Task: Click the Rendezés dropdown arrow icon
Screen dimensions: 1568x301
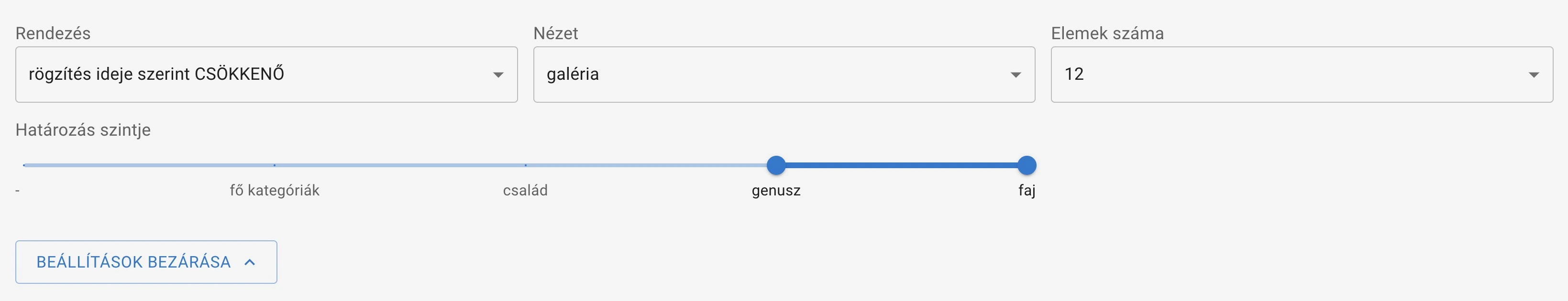Action: point(498,75)
